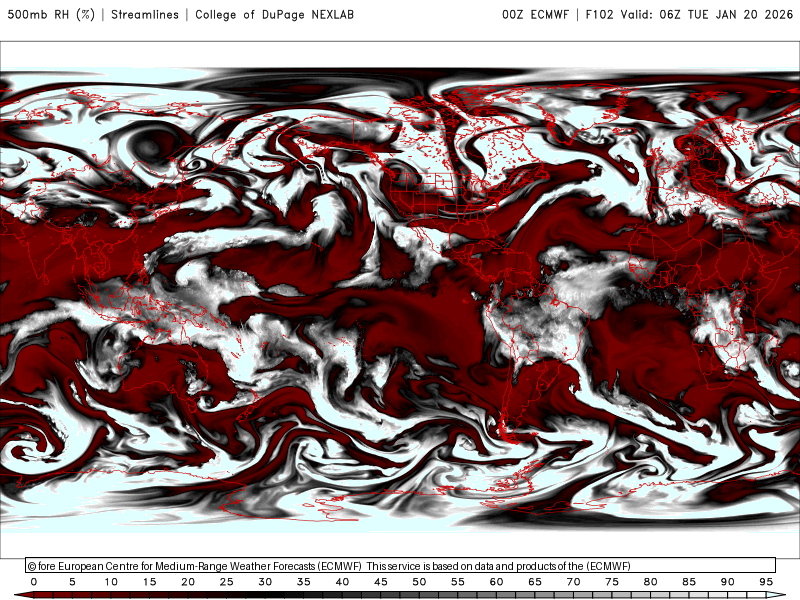Click the global 500mb RH map image
The image size is (800, 600).
[400, 300]
